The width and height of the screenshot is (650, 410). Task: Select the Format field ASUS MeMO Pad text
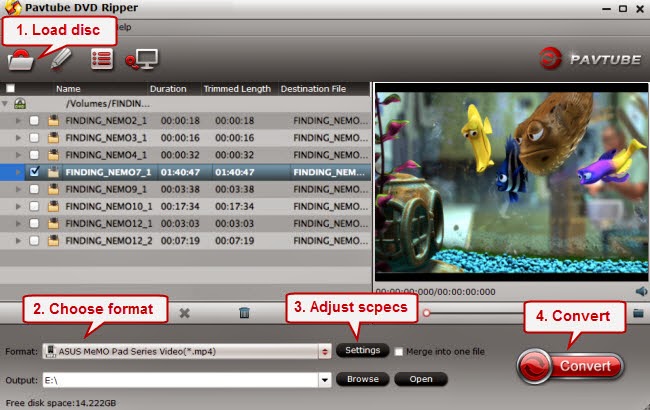click(x=137, y=352)
